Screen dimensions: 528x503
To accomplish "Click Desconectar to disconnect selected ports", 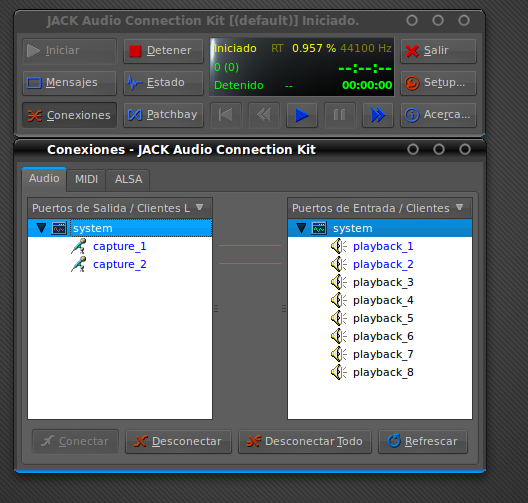I will tap(178, 441).
